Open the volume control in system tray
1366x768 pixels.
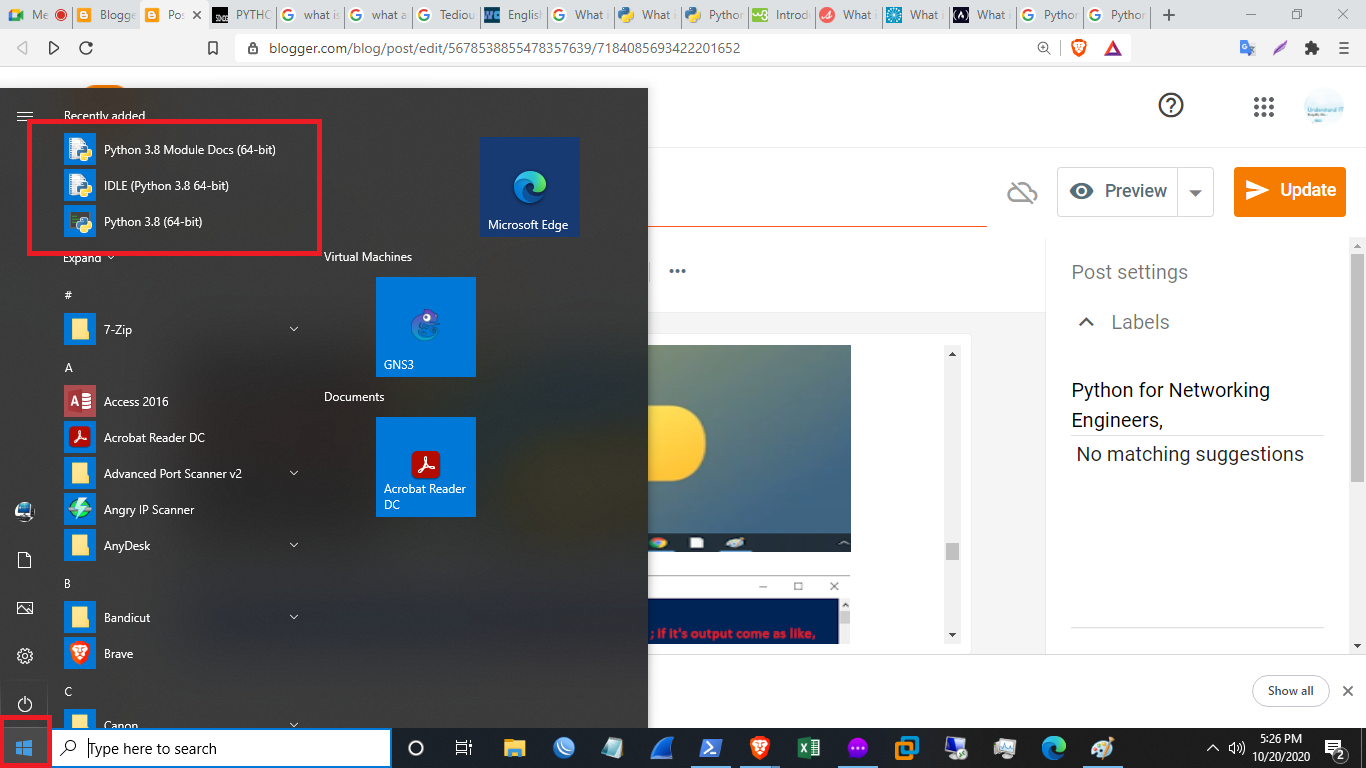[1236, 748]
